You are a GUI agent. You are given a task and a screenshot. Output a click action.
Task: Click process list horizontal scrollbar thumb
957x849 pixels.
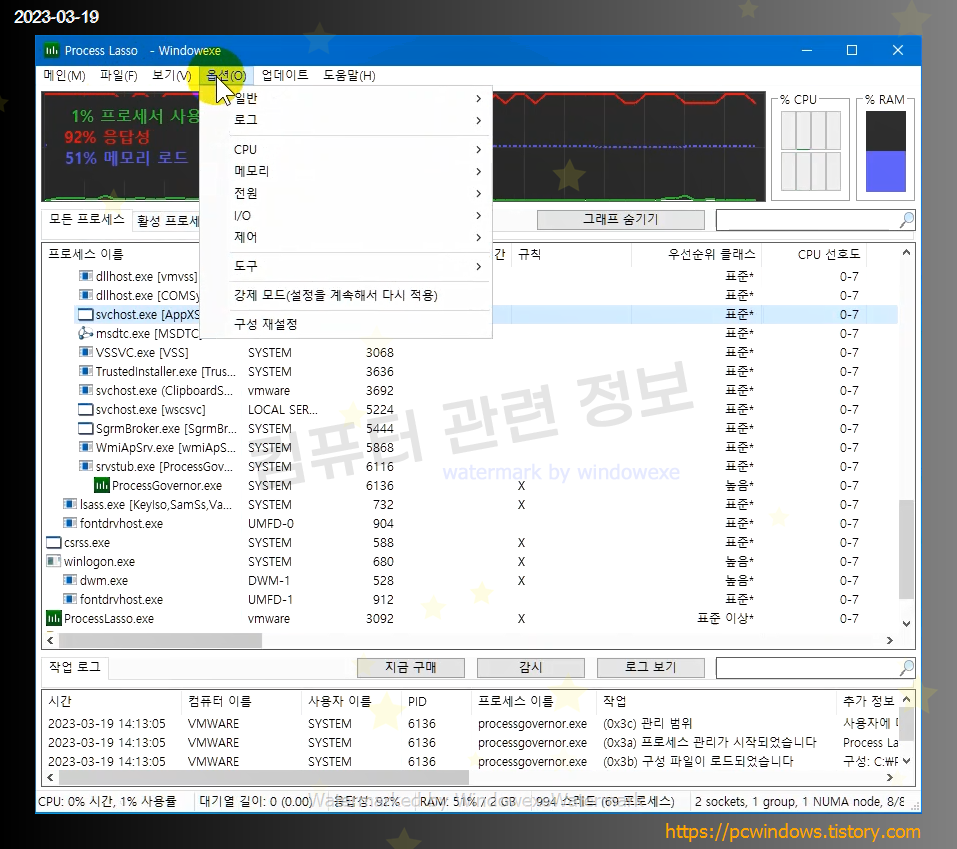pos(160,640)
